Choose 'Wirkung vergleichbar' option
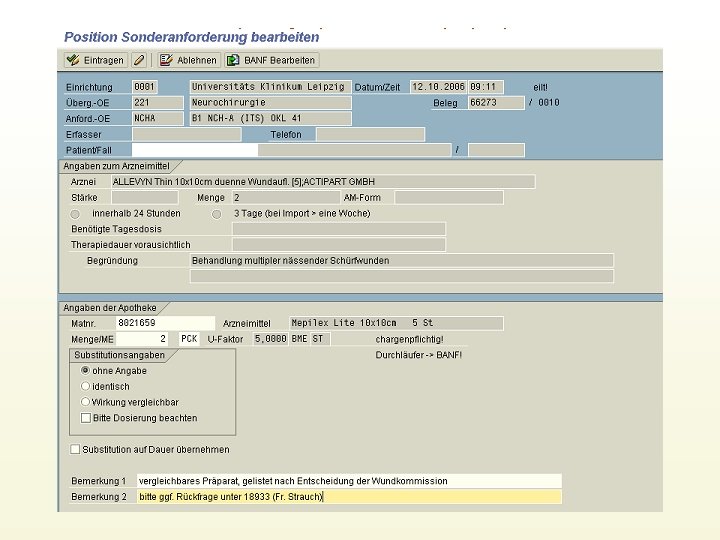Image resolution: width=720 pixels, height=540 pixels. coord(85,402)
